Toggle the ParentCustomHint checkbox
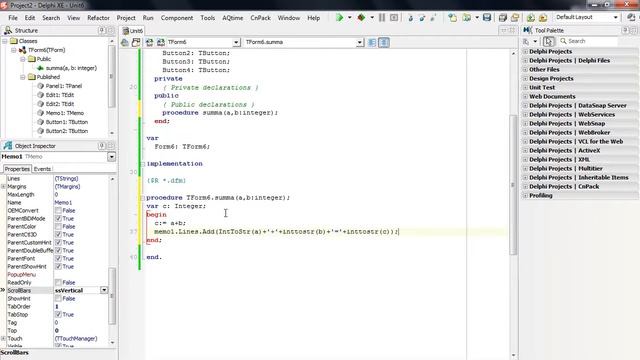The width and height of the screenshot is (640, 360). [x=58, y=242]
